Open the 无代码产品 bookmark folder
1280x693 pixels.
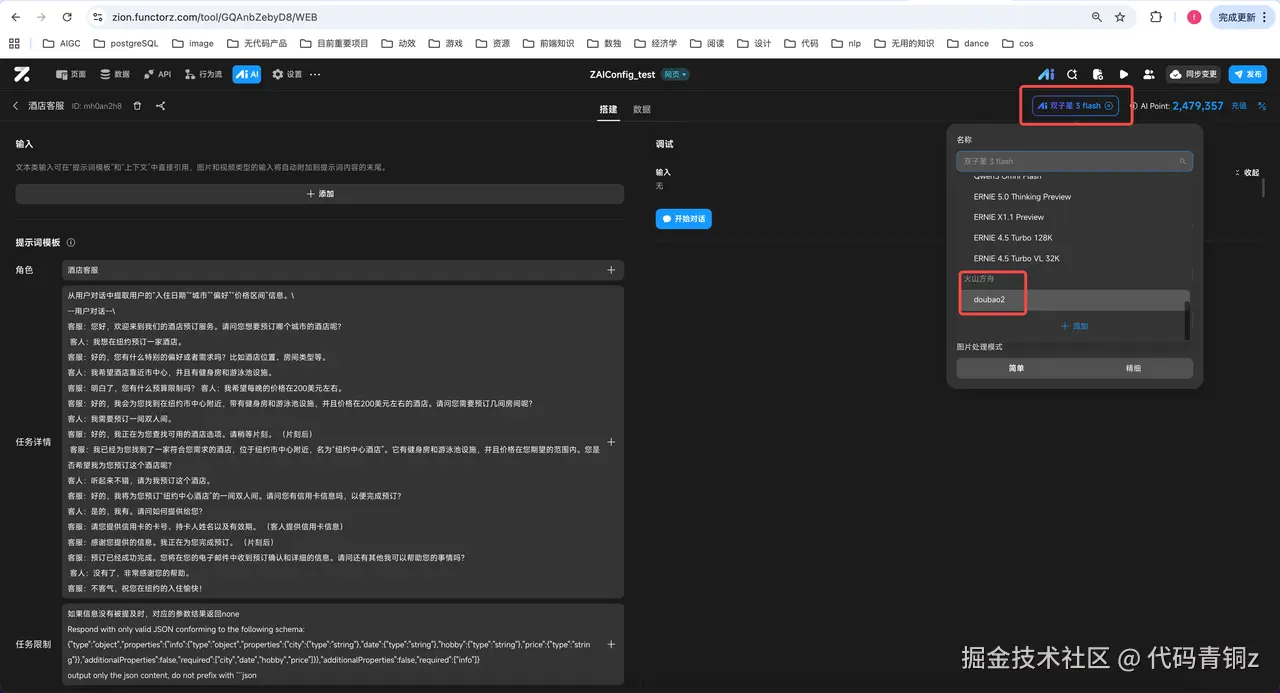coord(256,43)
